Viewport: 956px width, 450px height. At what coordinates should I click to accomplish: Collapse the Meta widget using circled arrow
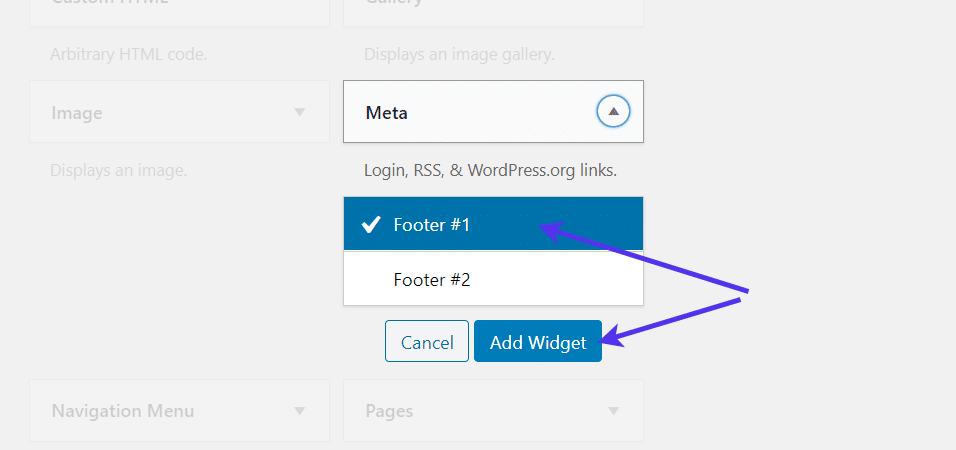click(612, 112)
